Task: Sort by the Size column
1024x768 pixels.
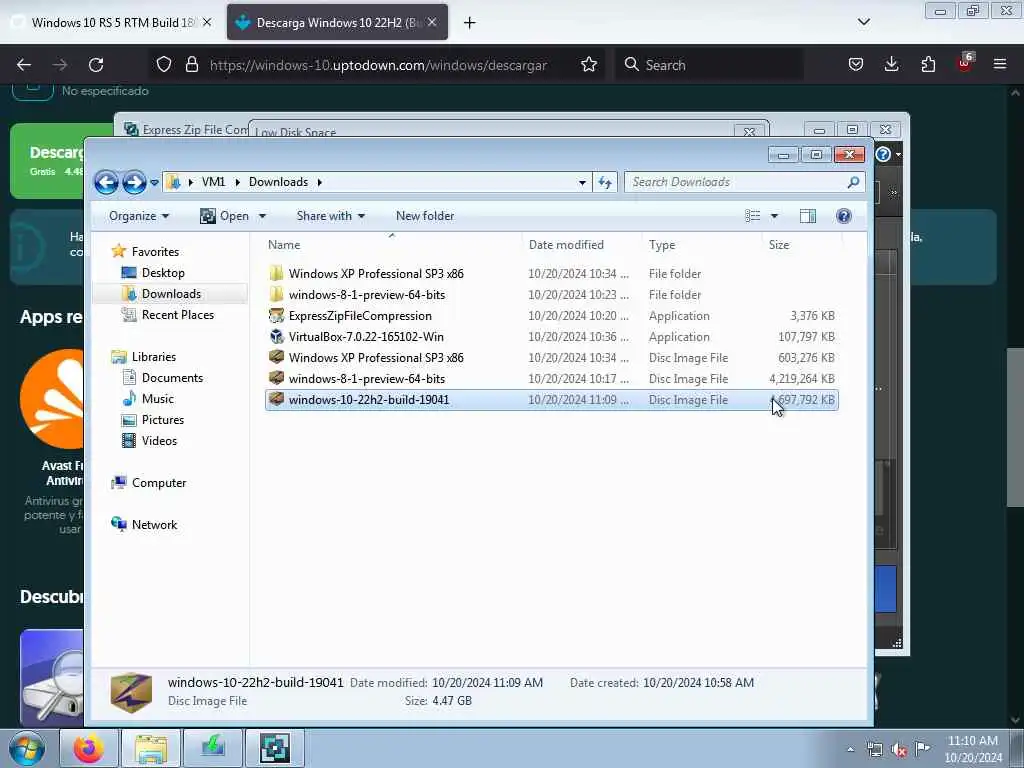Action: click(802, 245)
